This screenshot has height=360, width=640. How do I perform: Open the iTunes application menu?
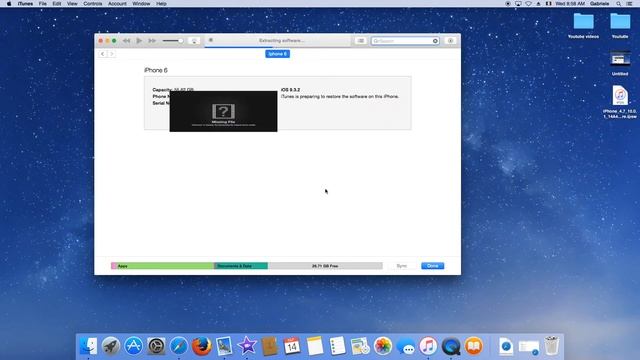click(x=25, y=4)
